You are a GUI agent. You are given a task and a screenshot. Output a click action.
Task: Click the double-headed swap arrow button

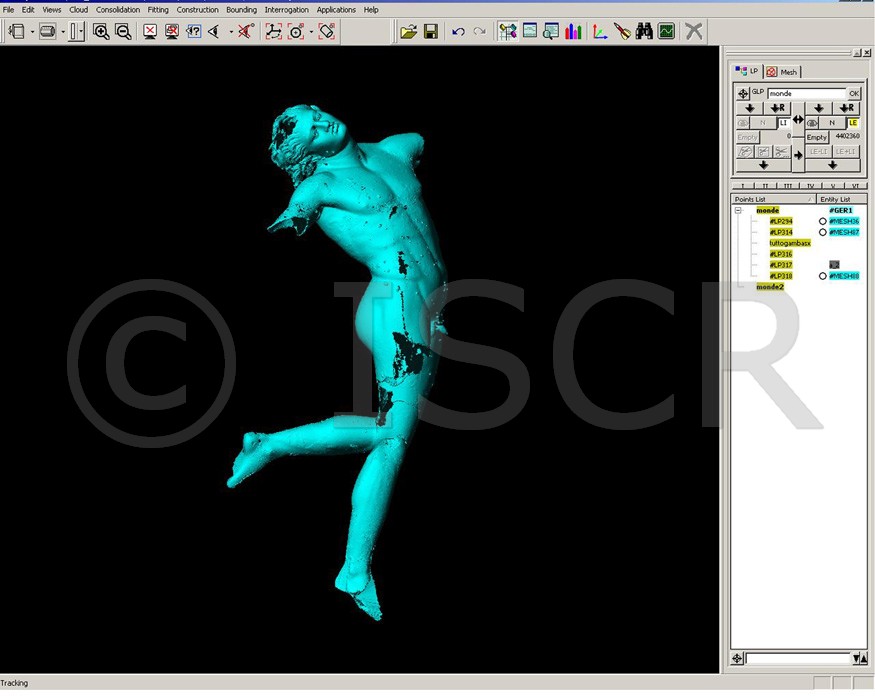click(x=798, y=119)
